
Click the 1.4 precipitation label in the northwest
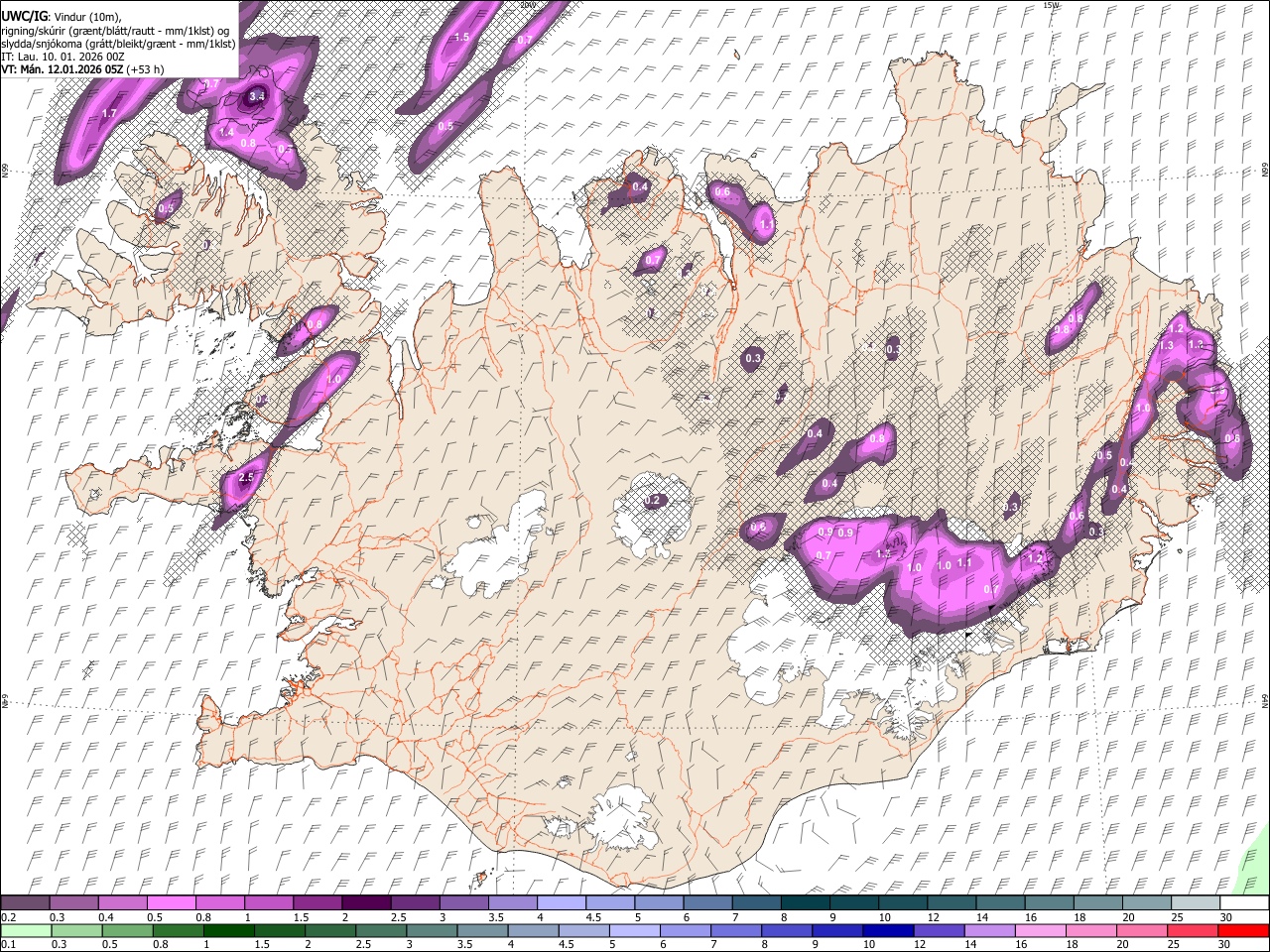tap(226, 132)
